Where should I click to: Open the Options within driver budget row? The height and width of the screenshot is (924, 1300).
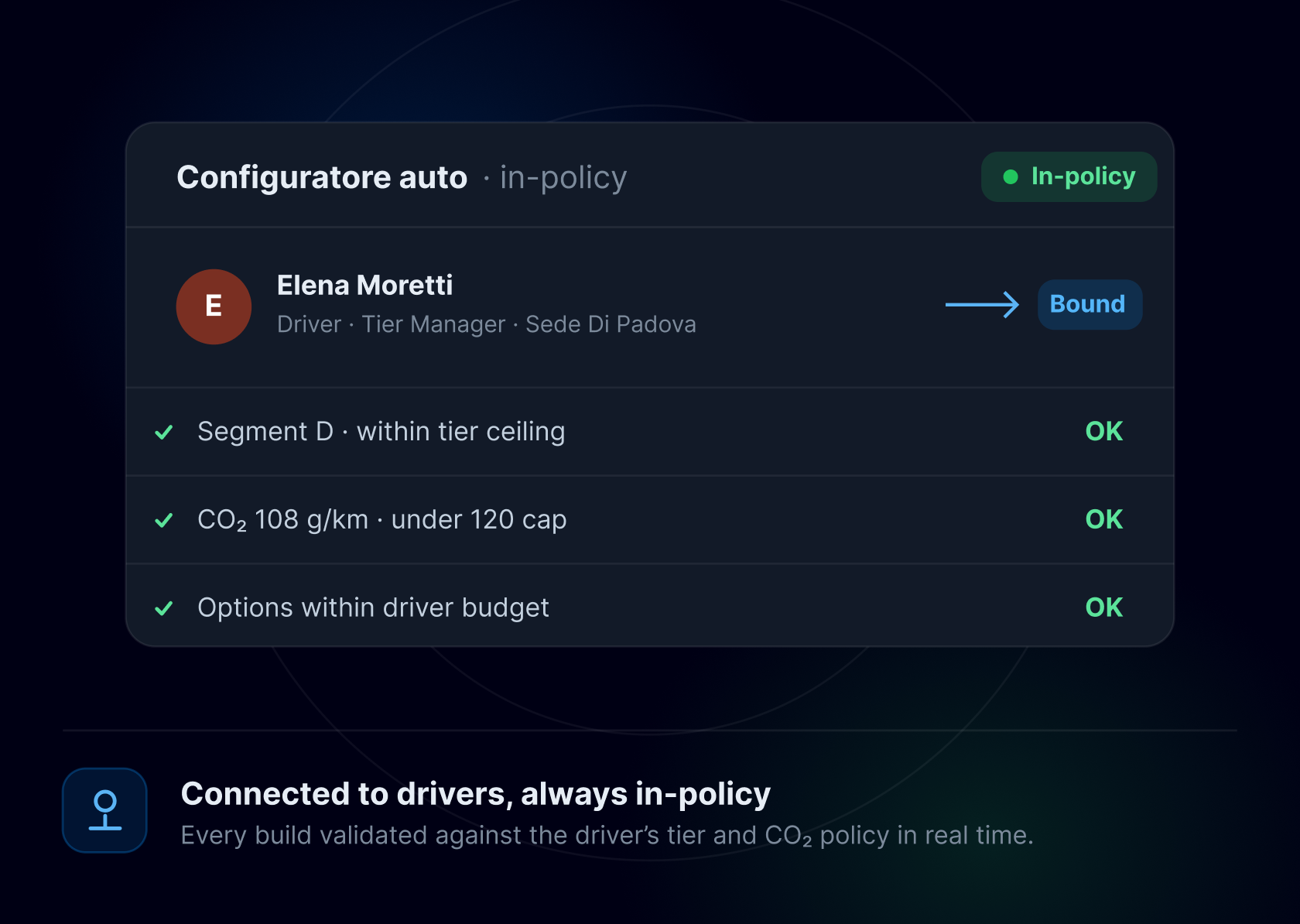pos(650,606)
